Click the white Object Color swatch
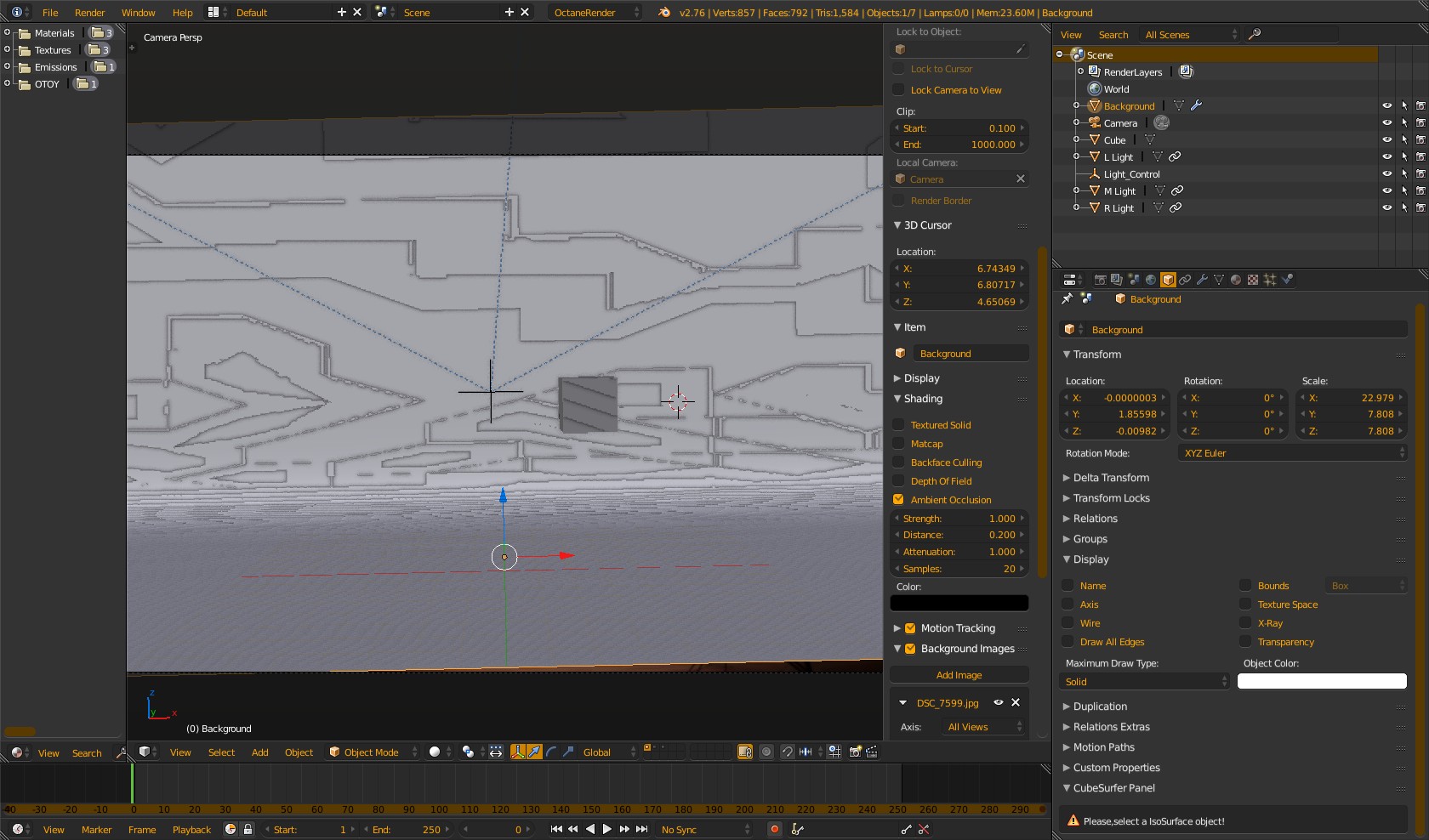Image resolution: width=1429 pixels, height=840 pixels. [x=1322, y=682]
